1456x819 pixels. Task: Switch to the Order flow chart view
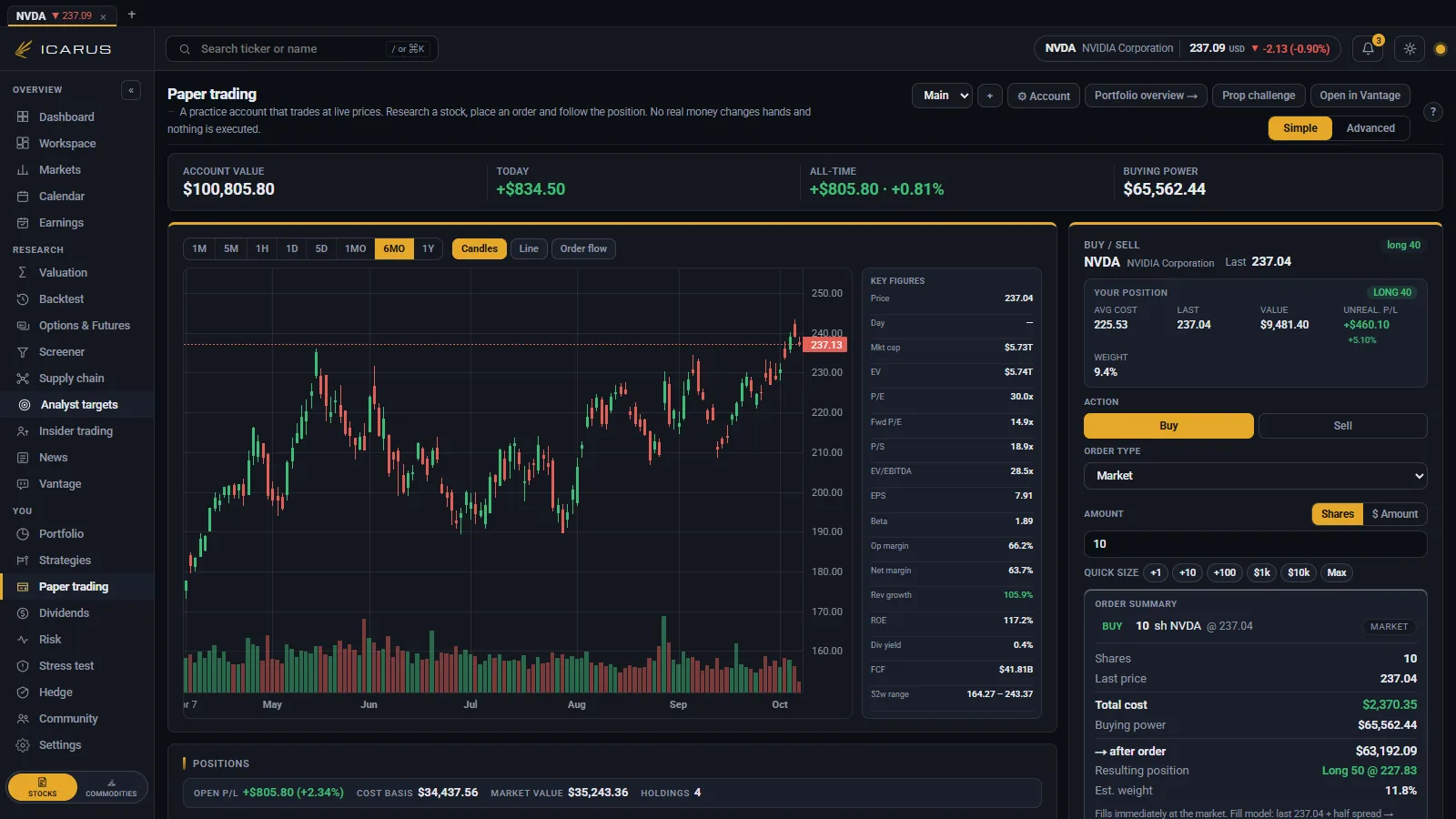tap(583, 248)
